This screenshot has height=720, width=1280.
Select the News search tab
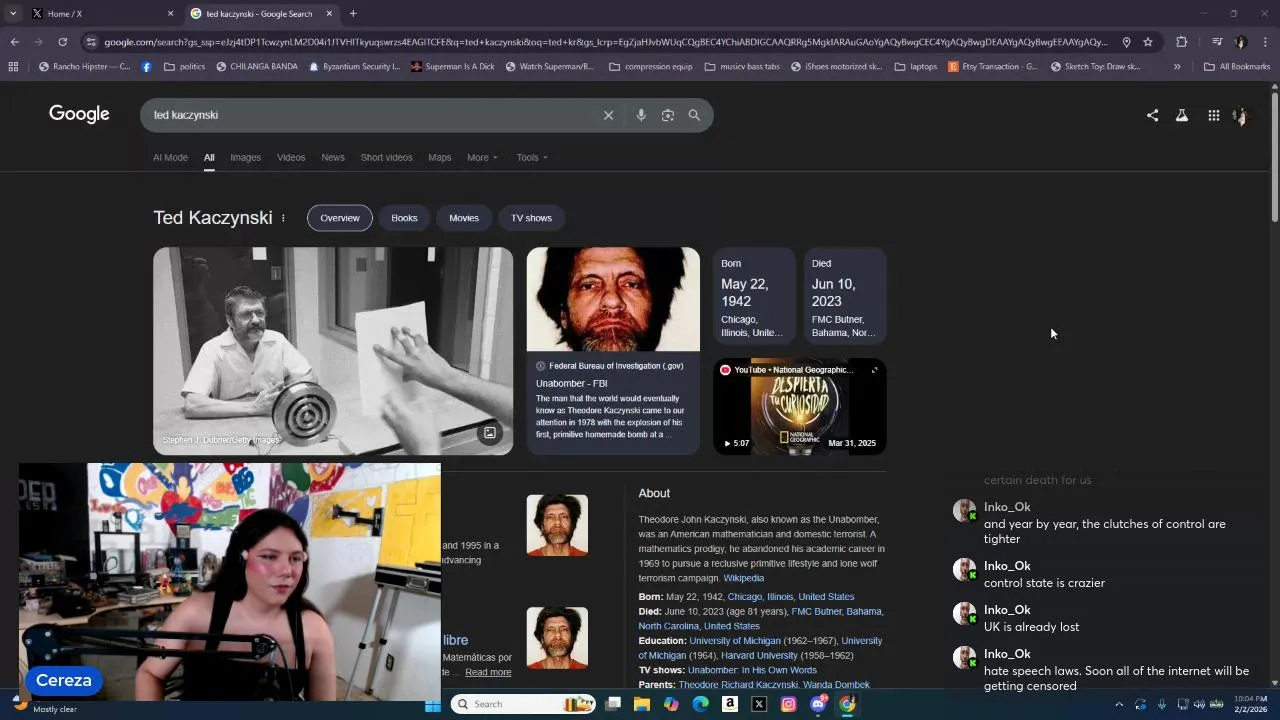click(x=333, y=157)
